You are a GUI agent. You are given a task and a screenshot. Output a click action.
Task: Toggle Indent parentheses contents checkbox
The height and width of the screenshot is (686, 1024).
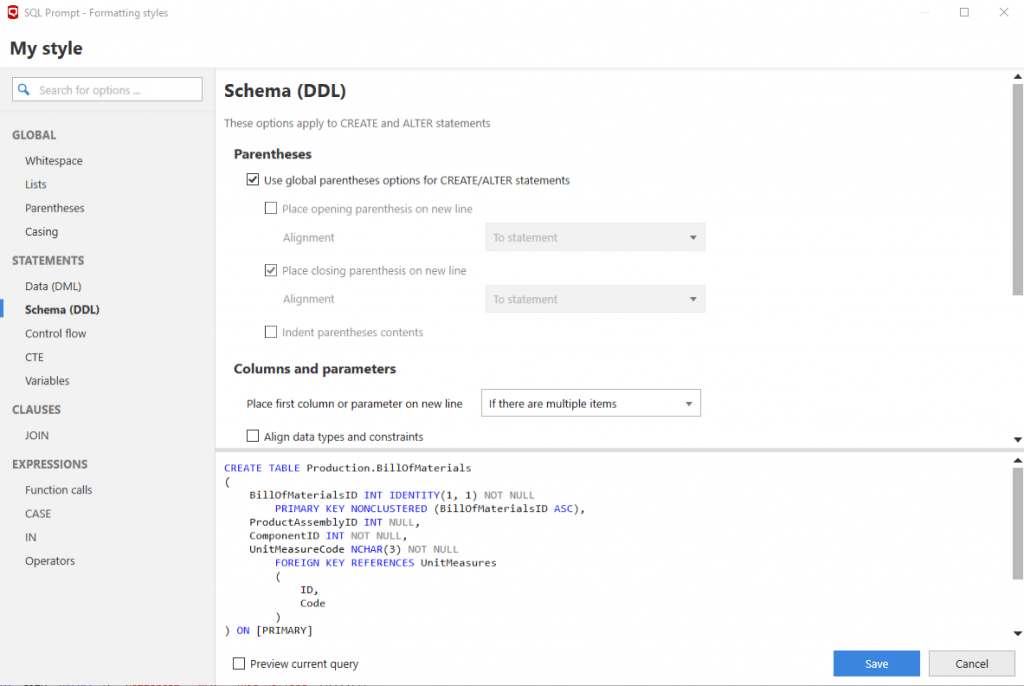(x=271, y=332)
